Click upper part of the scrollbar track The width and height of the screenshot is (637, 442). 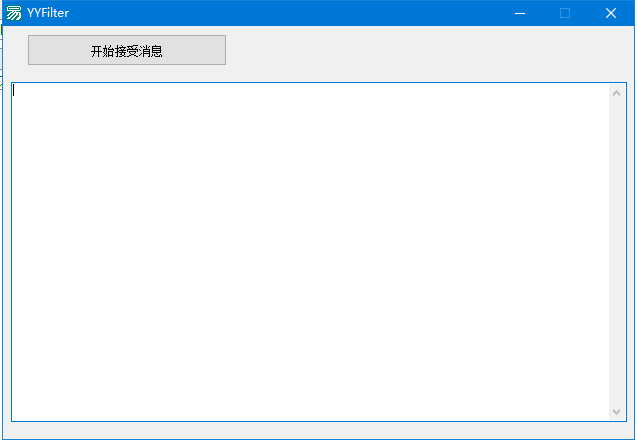click(x=616, y=150)
